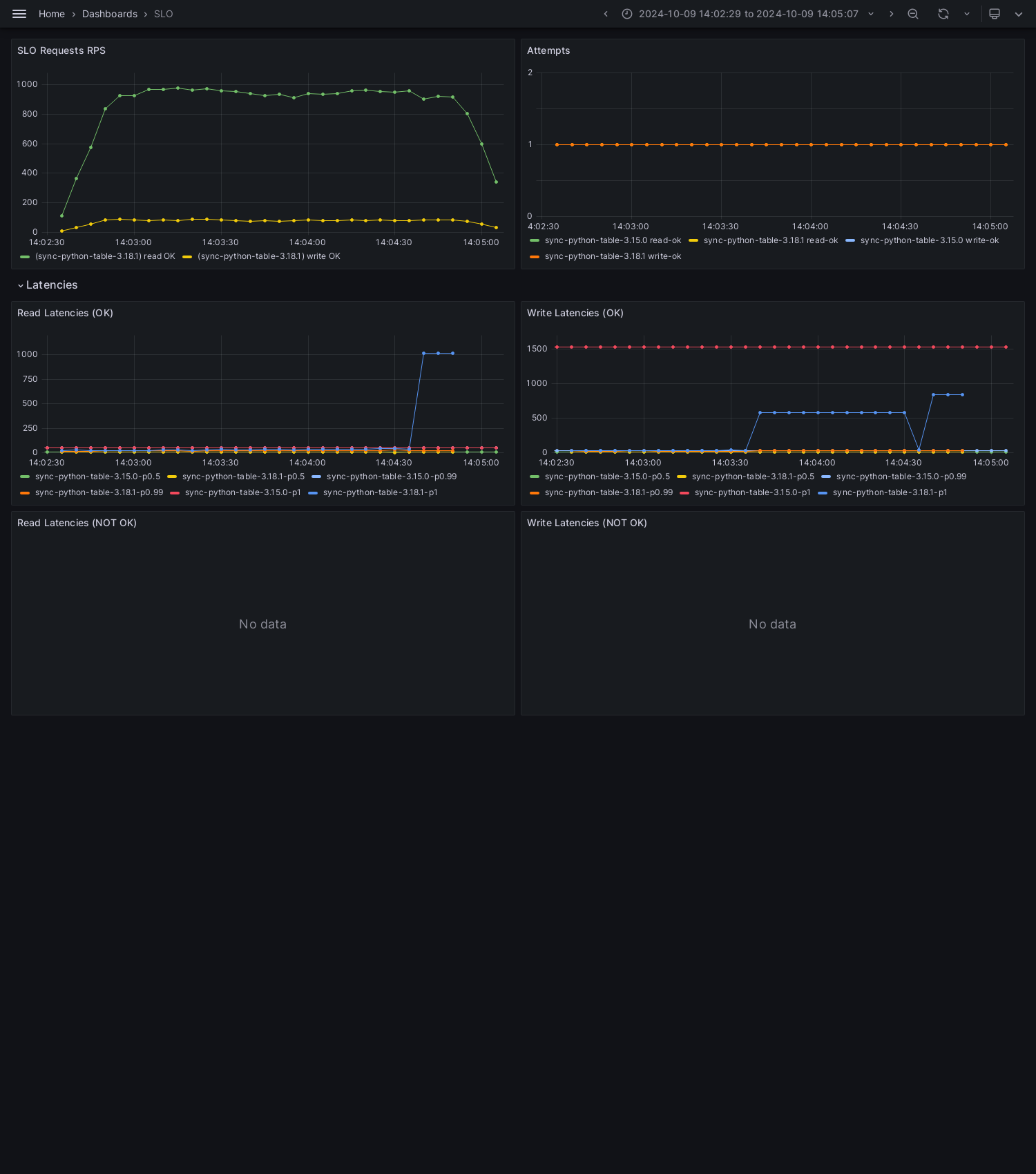Toggle Read Latencies sync-python-table-3.18.1-p0.99 series
Viewport: 1036px width, 1174px height.
click(99, 492)
